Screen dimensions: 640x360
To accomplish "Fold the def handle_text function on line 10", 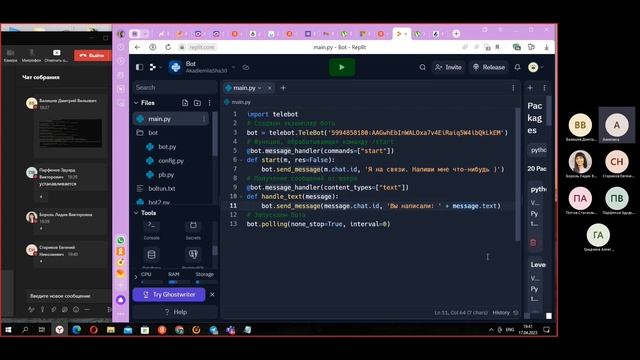I will [241, 197].
